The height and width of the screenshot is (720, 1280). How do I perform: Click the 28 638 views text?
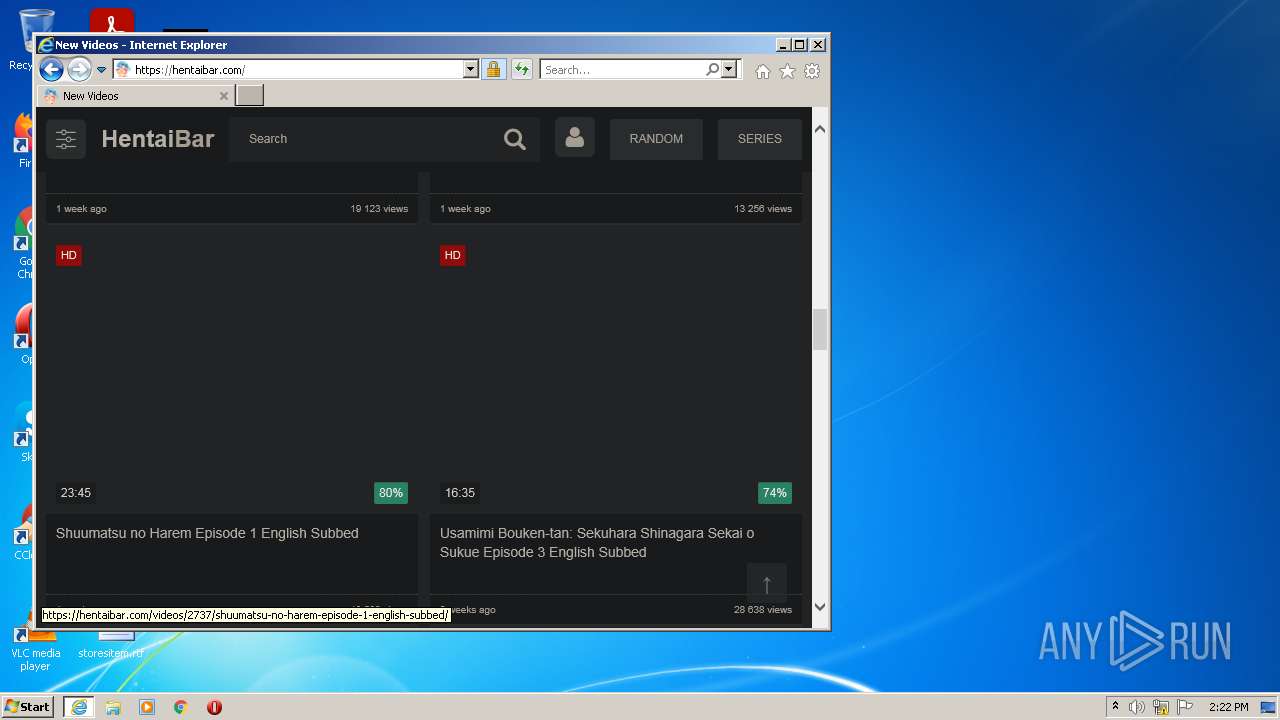coord(763,610)
